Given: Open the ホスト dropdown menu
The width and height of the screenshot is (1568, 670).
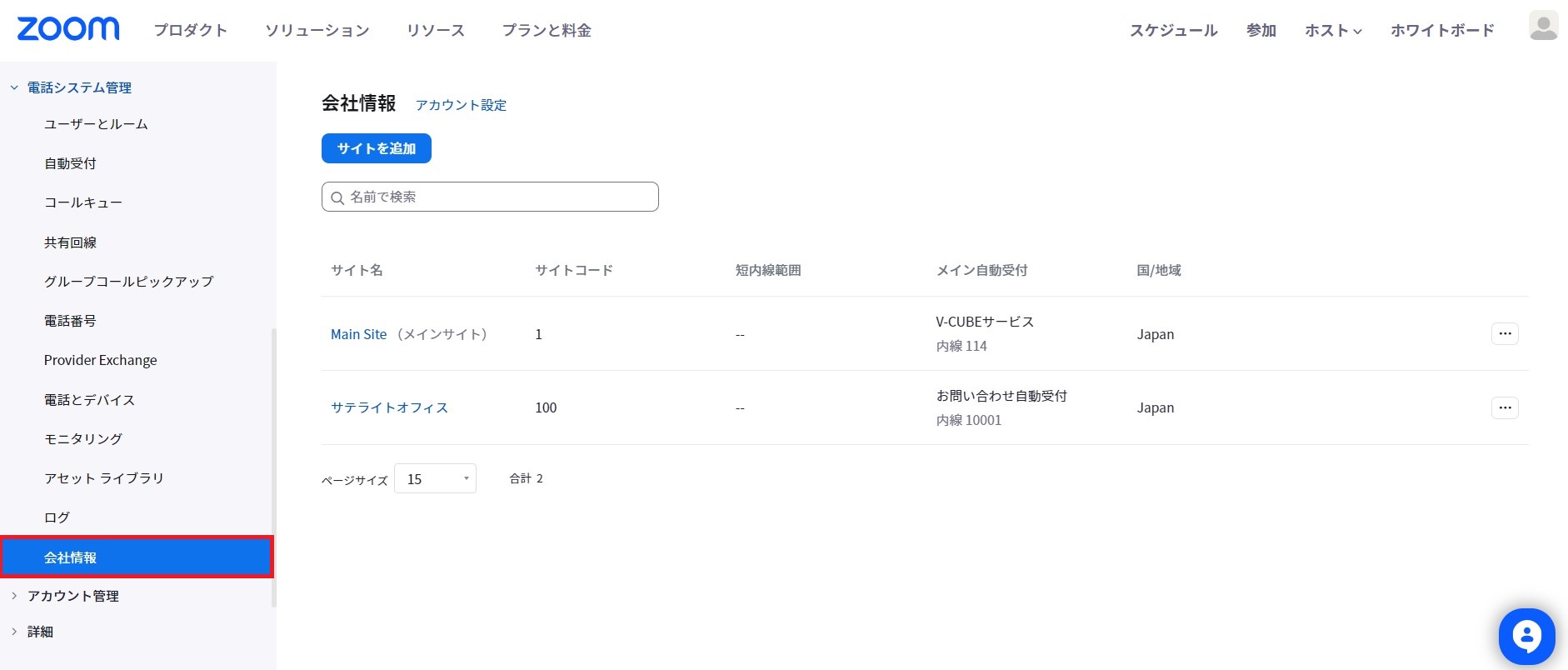Looking at the screenshot, I should coord(1333,31).
